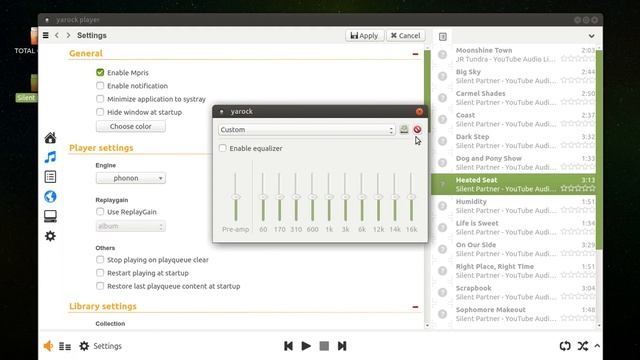Check Enable notification
Screen dimensions: 640x360
tap(100, 86)
